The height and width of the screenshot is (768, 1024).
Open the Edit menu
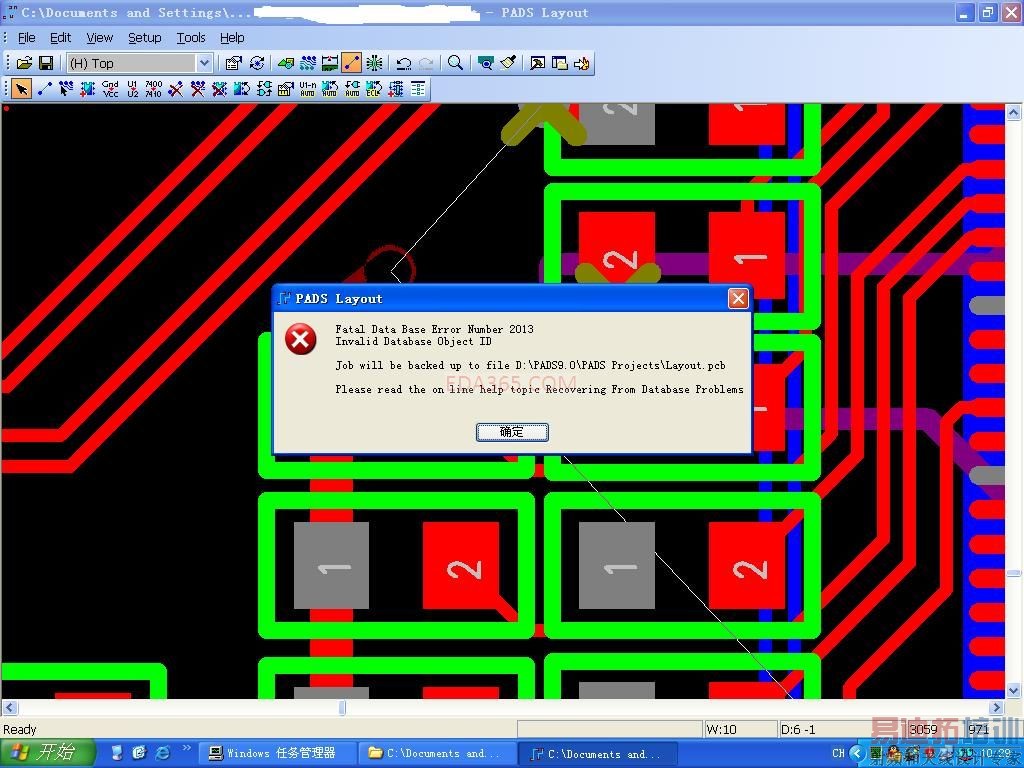pyautogui.click(x=61, y=38)
